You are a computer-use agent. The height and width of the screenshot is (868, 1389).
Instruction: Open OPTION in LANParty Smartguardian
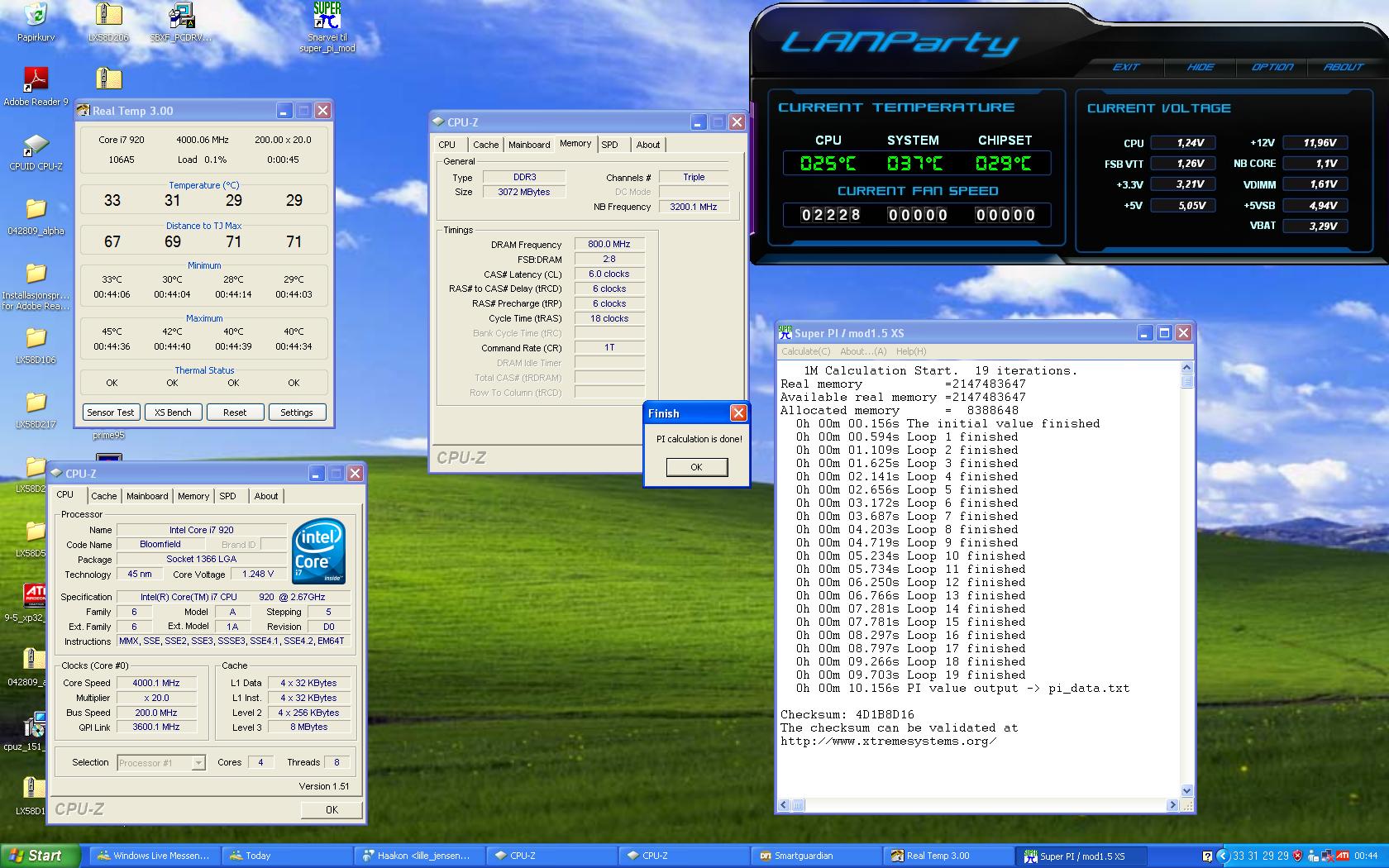(x=1272, y=67)
